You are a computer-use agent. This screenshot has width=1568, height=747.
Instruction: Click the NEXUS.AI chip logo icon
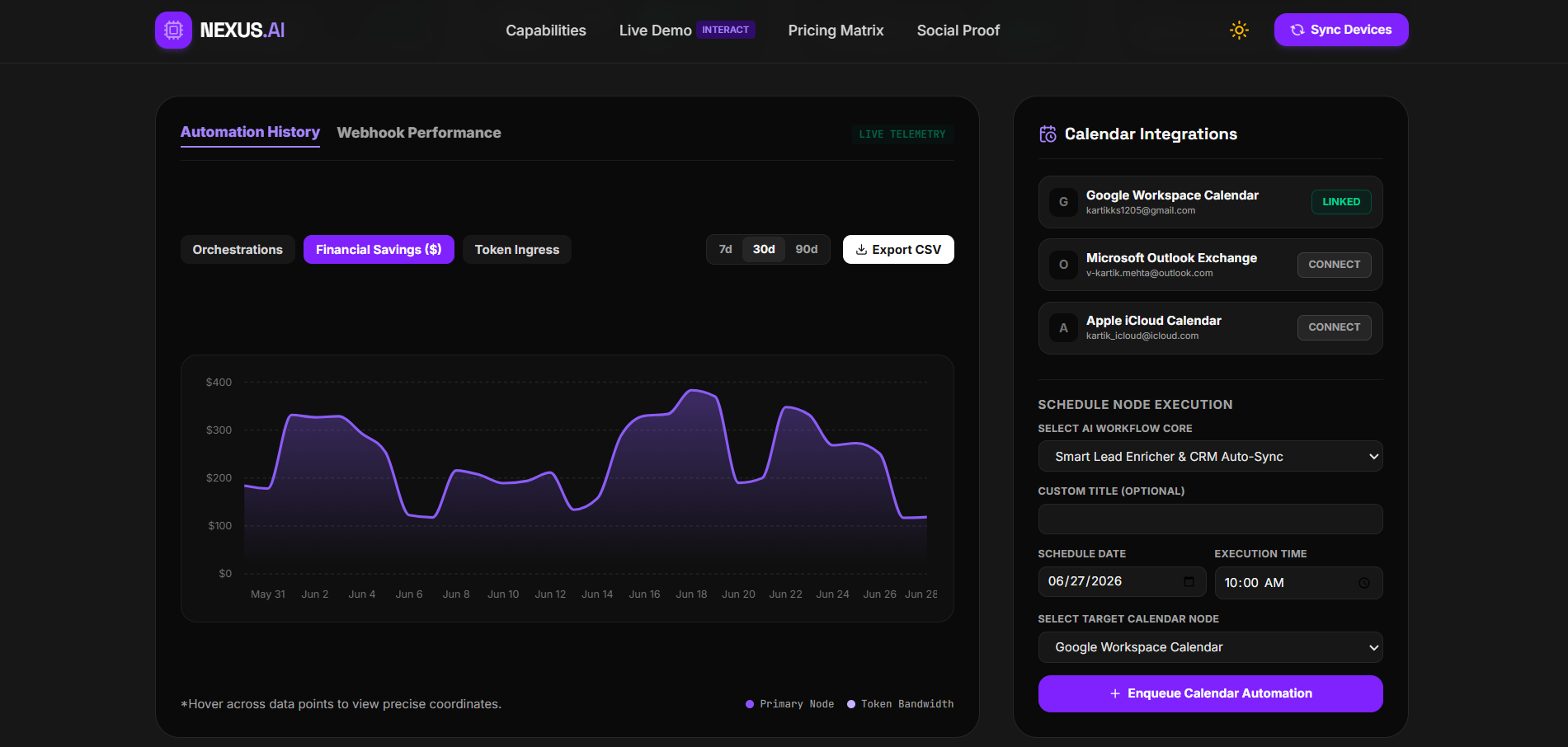pos(173,31)
